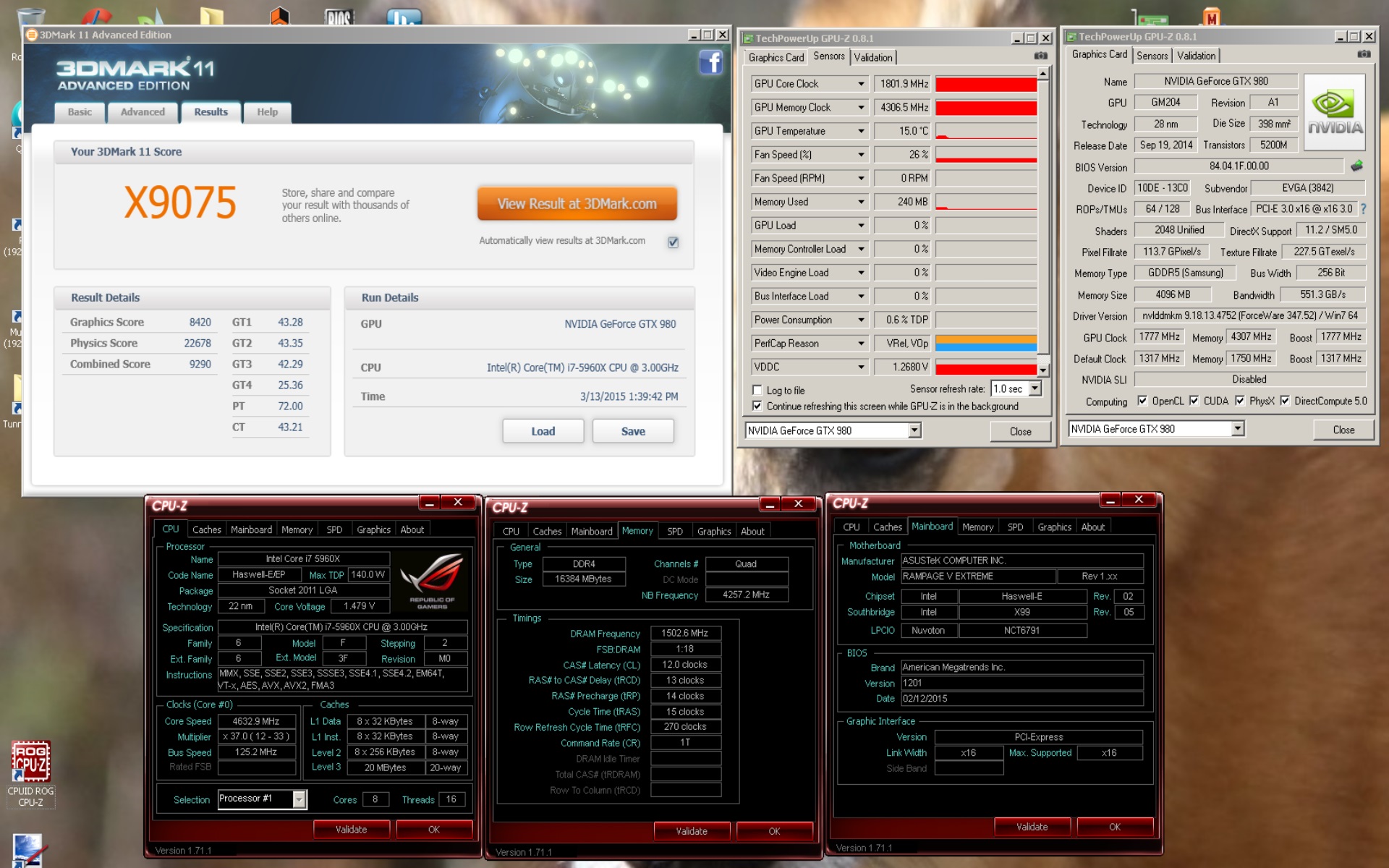Click the PerfCap Reason orange-blue graph bar
The width and height of the screenshot is (1389, 868).
(x=986, y=343)
